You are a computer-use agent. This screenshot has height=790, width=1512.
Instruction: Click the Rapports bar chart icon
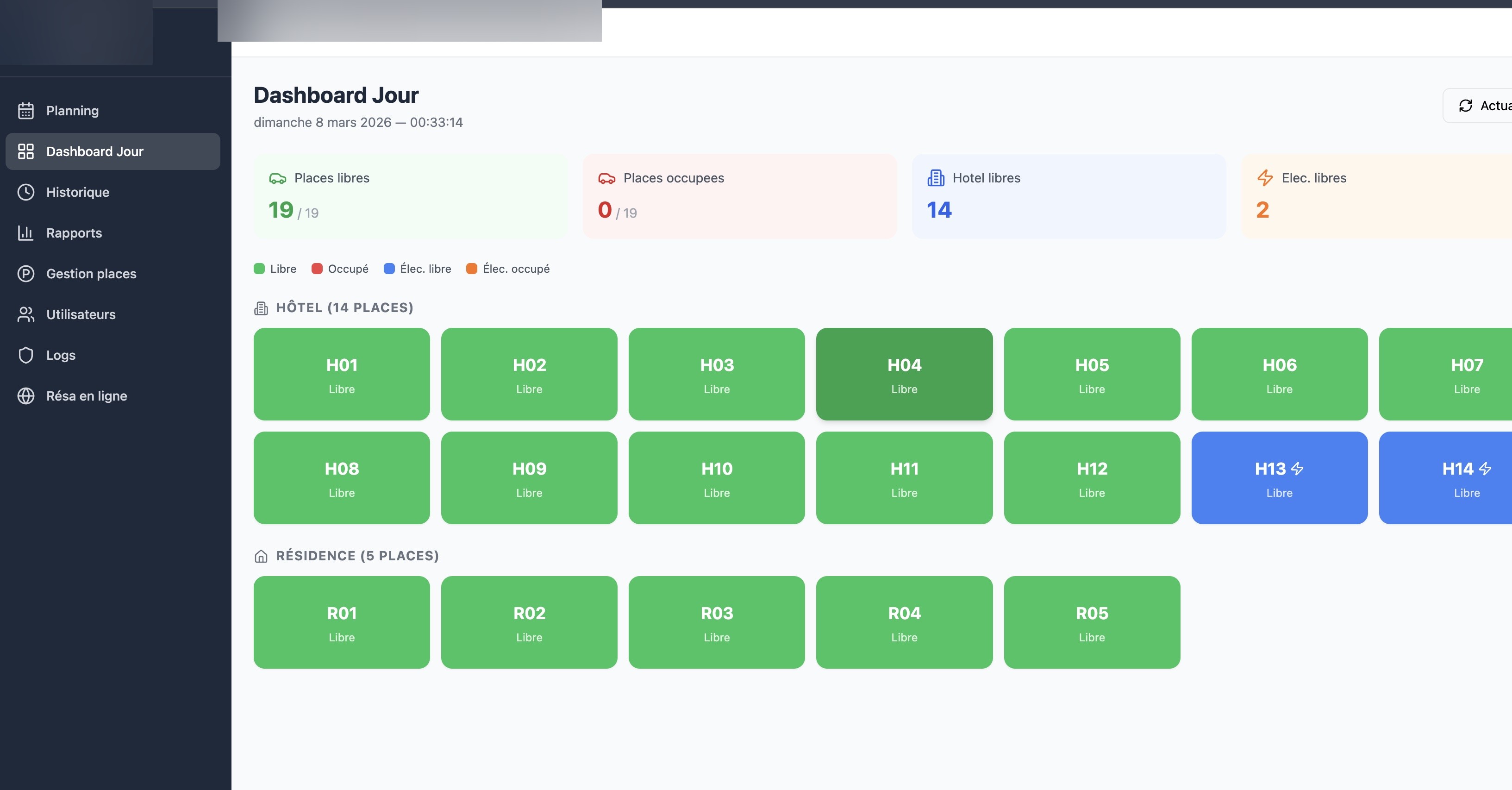coord(26,232)
